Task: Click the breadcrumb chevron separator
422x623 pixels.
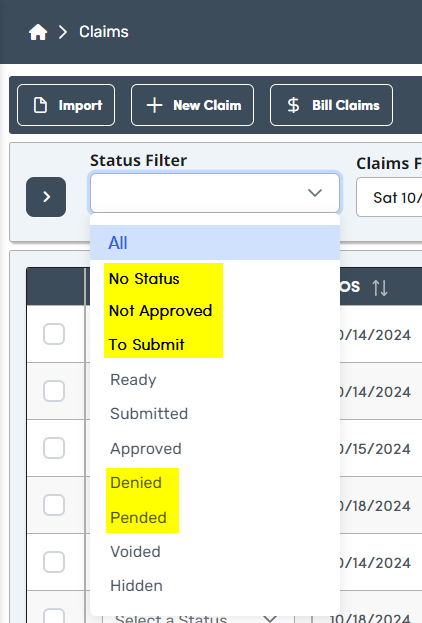Action: click(x=63, y=32)
